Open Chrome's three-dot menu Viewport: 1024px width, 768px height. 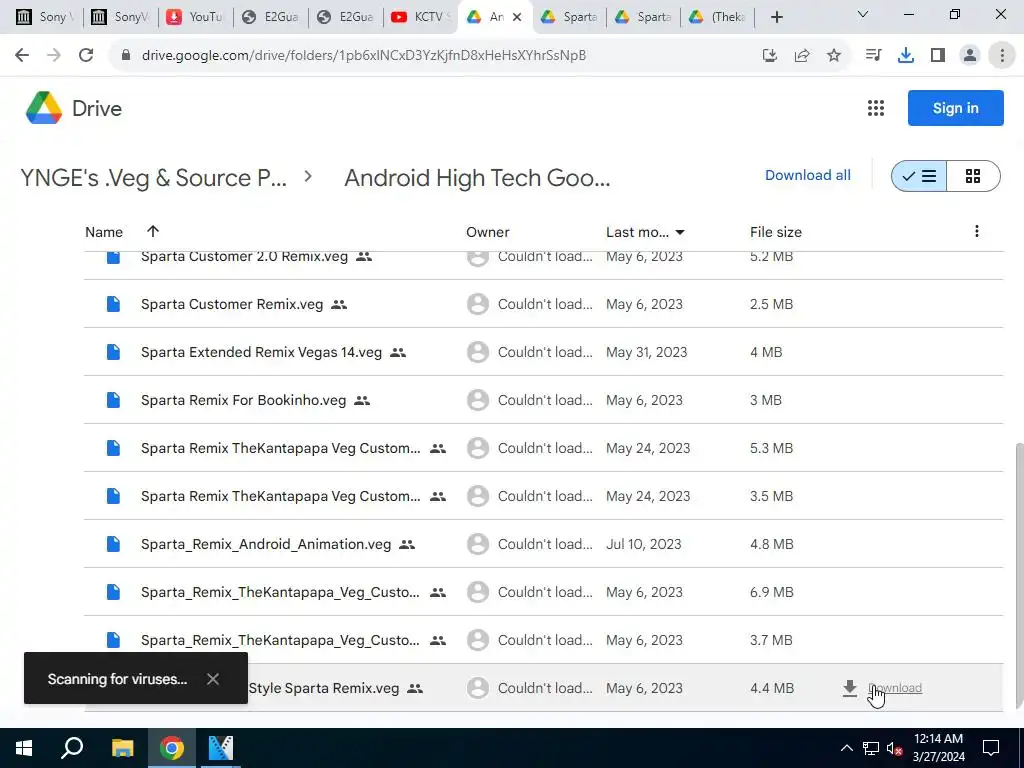point(1002,56)
